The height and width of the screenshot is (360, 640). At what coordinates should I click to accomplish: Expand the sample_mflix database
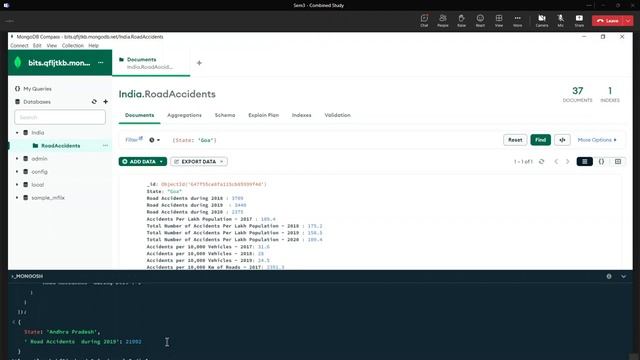[x=17, y=198]
